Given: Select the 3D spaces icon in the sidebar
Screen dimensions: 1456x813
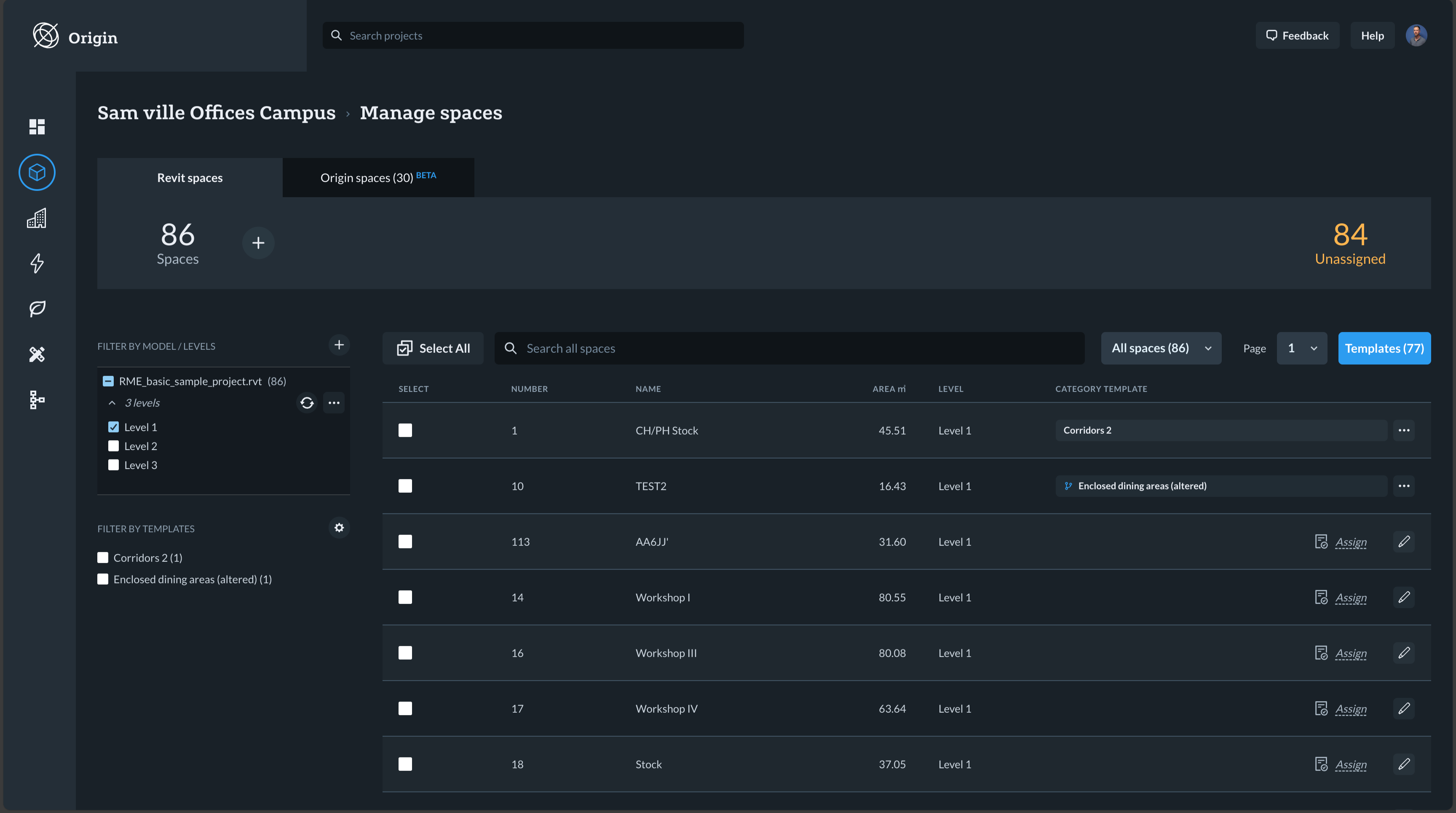Looking at the screenshot, I should tap(37, 172).
